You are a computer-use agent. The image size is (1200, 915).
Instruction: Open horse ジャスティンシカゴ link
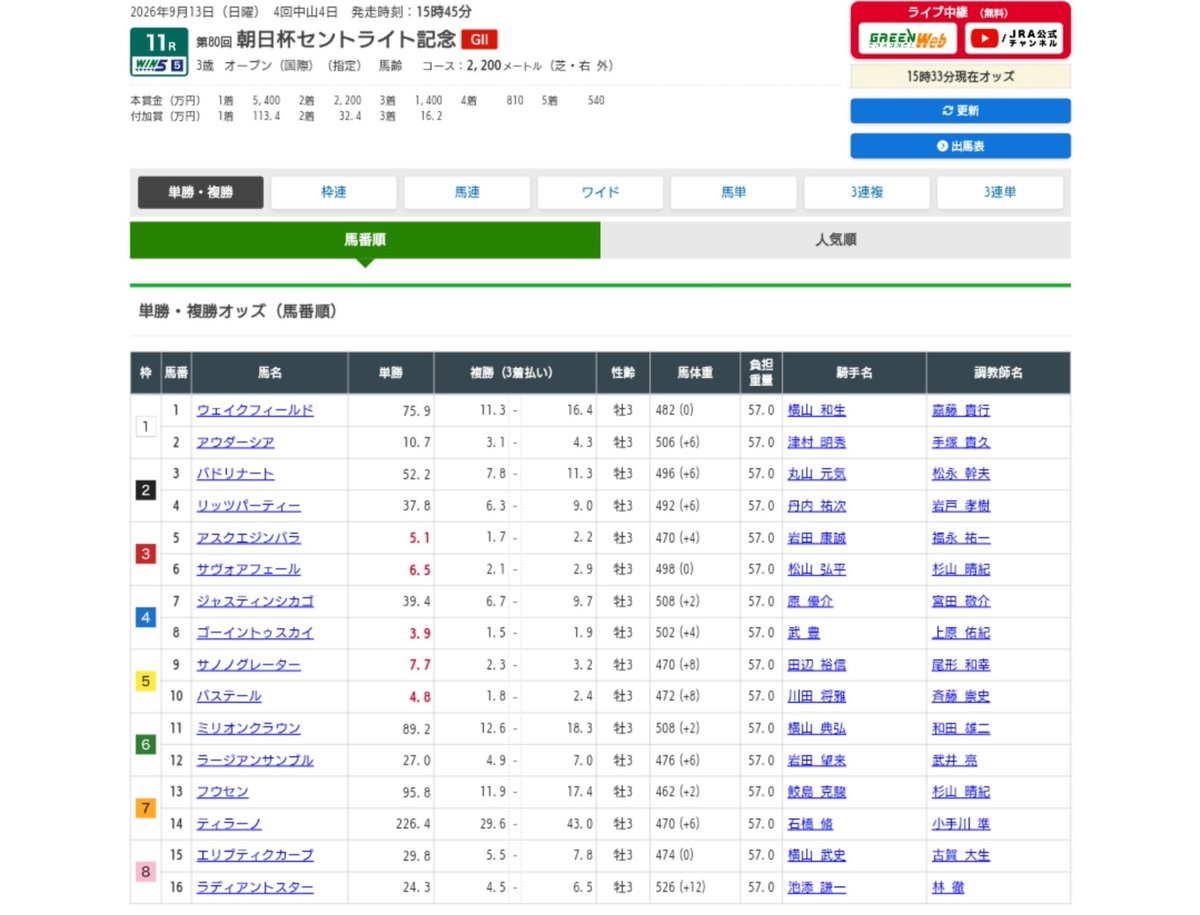pyautogui.click(x=255, y=601)
